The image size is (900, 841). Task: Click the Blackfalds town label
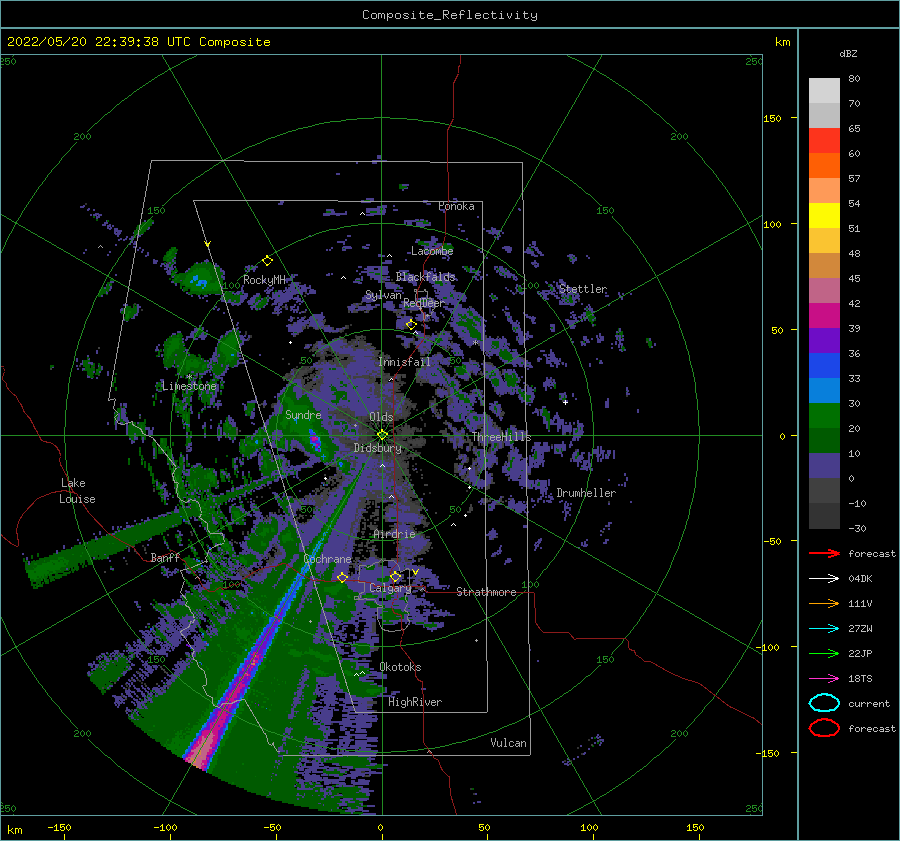[425, 277]
